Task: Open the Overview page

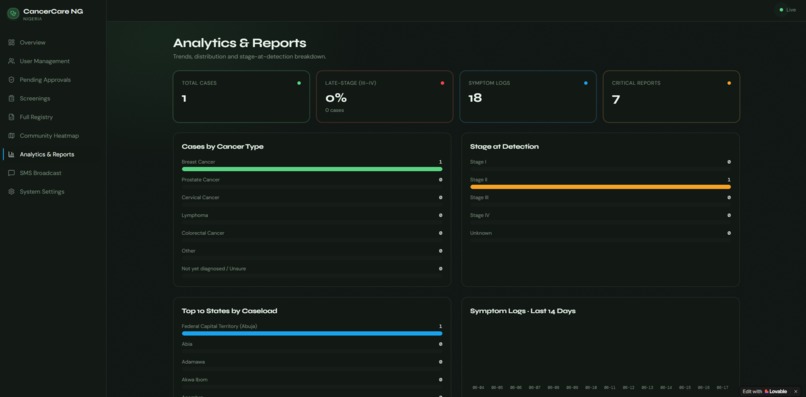Action: (x=53, y=43)
